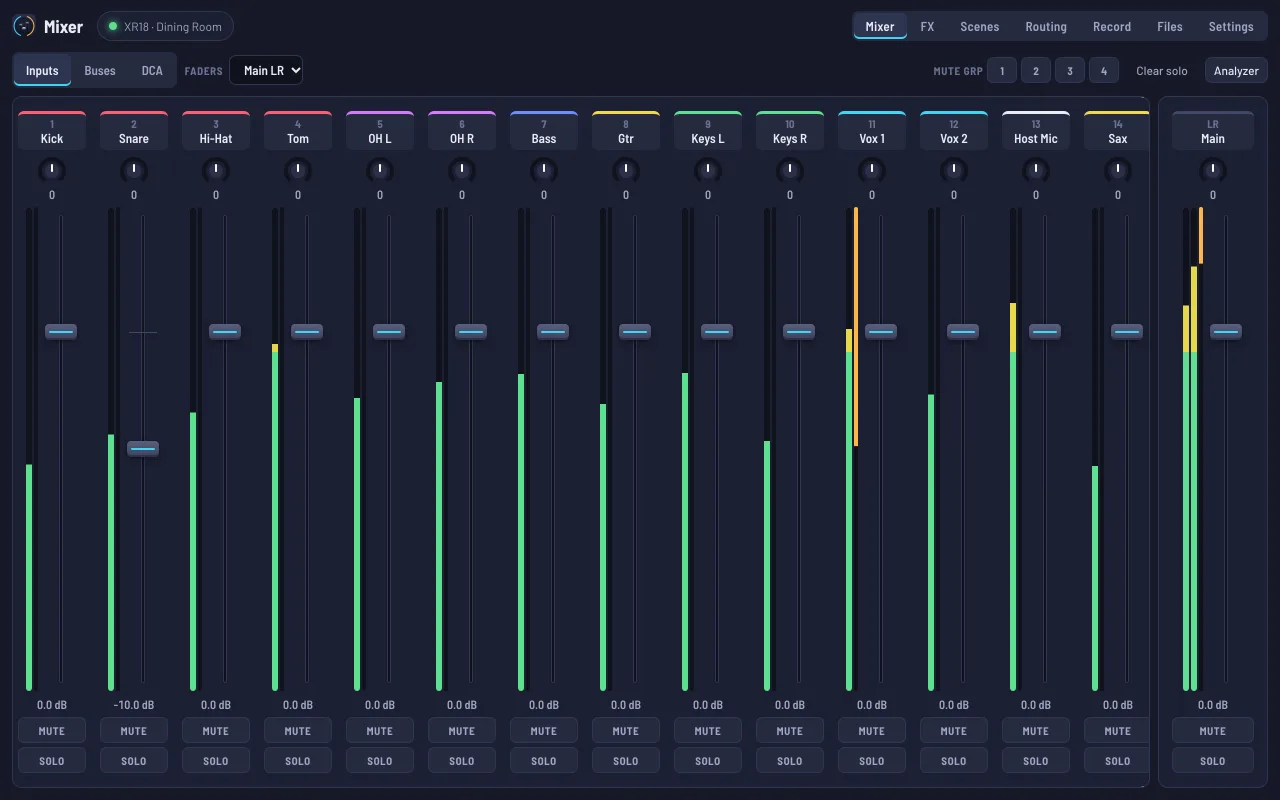The image size is (1280, 800).
Task: Open the Files tab
Action: pyautogui.click(x=1170, y=27)
